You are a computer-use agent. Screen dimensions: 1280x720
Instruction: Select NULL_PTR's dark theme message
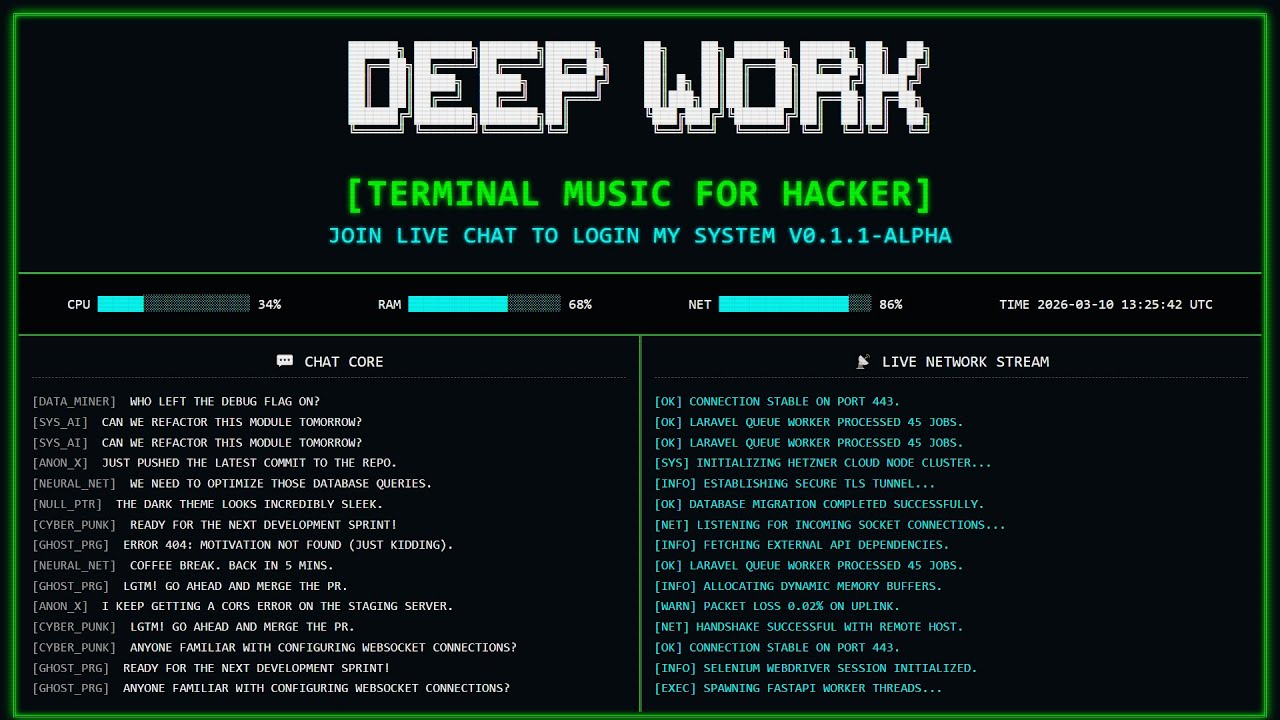tap(208, 504)
